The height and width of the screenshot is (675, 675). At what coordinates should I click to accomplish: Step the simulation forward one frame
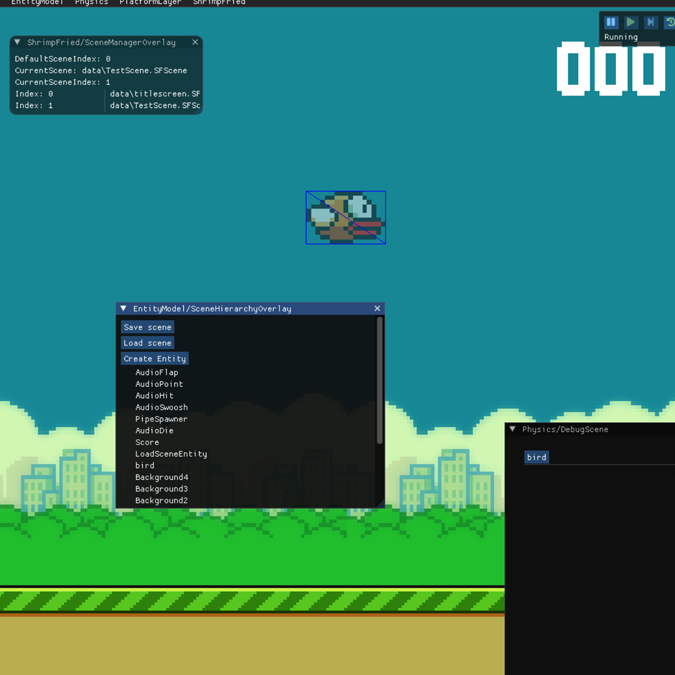(x=650, y=22)
